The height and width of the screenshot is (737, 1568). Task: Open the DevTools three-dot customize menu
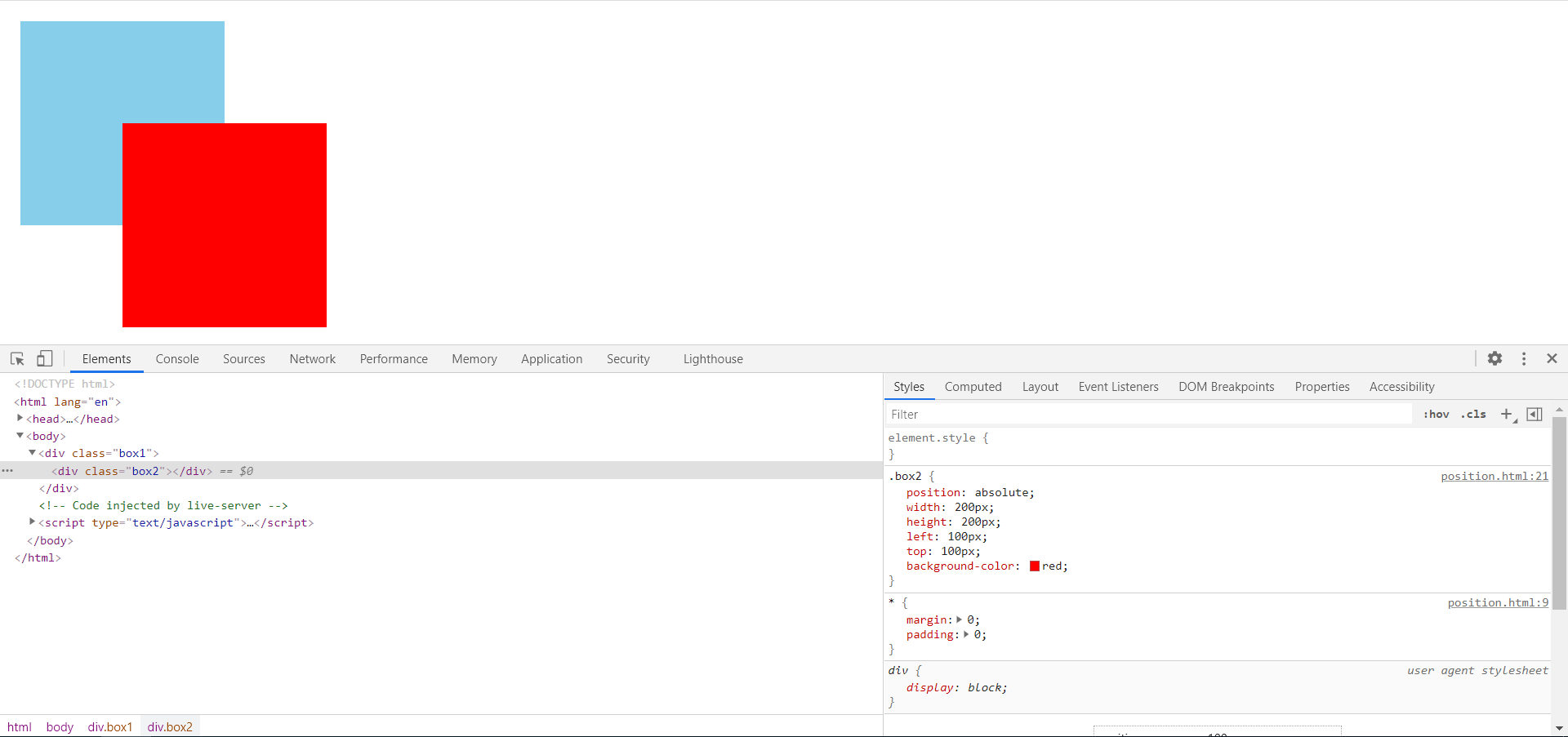click(x=1524, y=359)
